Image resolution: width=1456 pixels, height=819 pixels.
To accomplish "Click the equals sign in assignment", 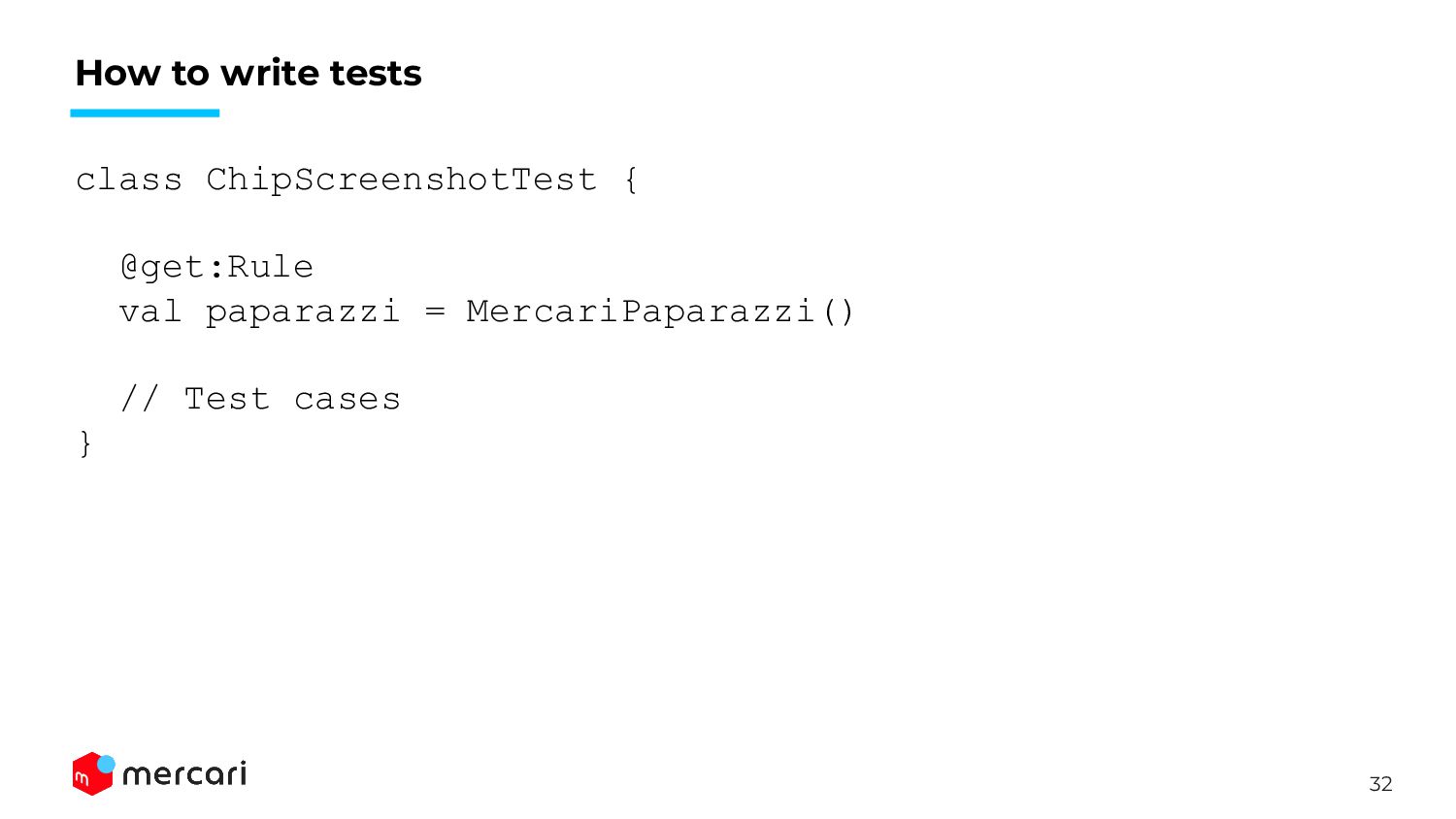I will tap(435, 312).
